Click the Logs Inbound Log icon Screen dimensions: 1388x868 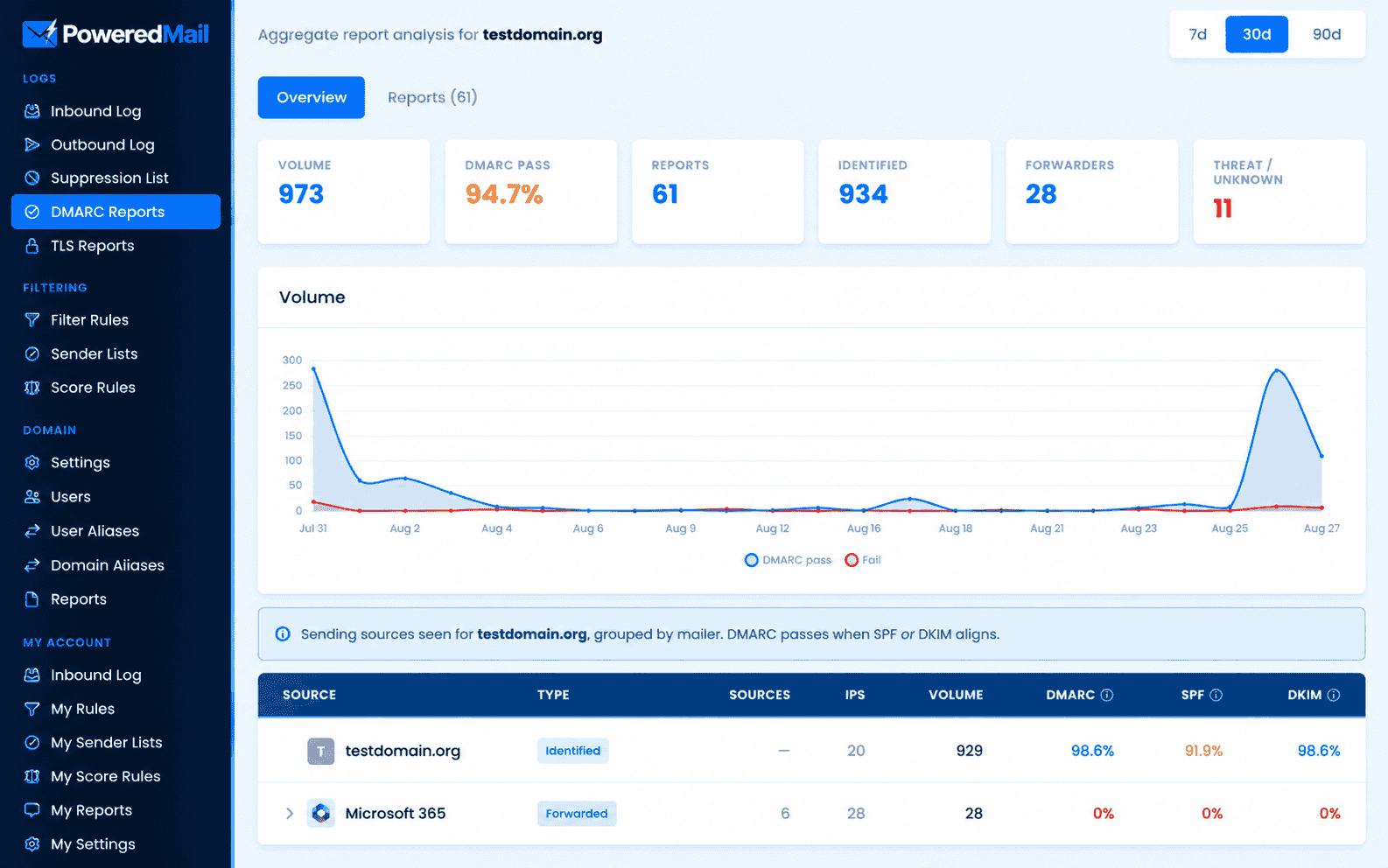[x=32, y=111]
